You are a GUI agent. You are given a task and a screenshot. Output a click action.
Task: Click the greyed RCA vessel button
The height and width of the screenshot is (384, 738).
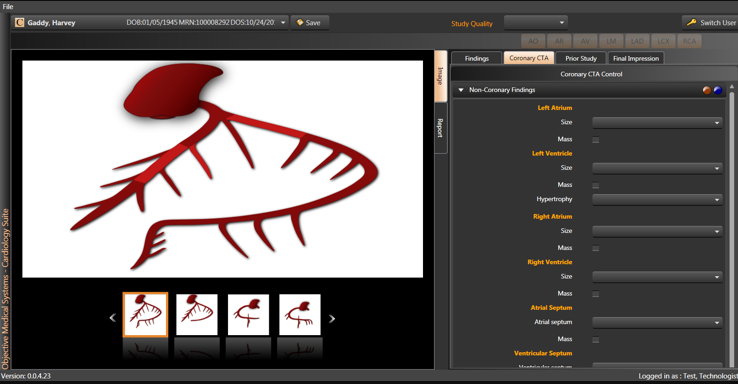click(x=690, y=41)
